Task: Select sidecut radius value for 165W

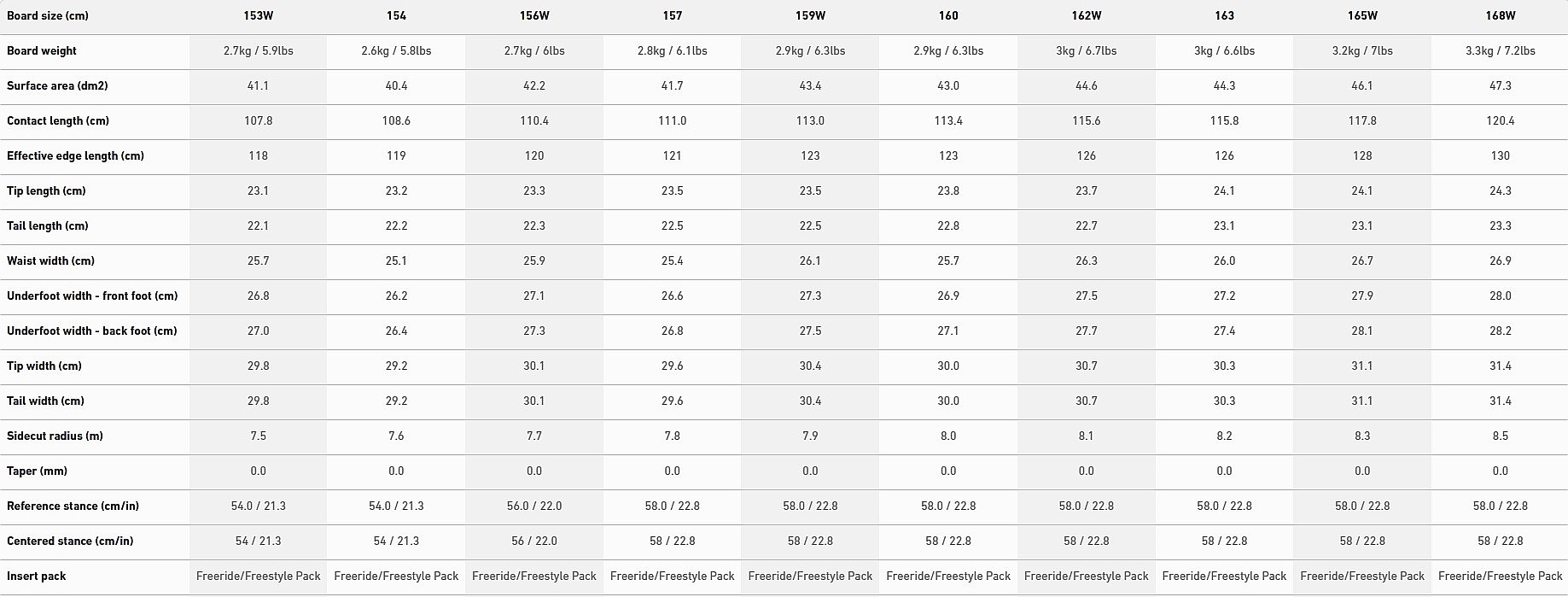Action: 1362,436
